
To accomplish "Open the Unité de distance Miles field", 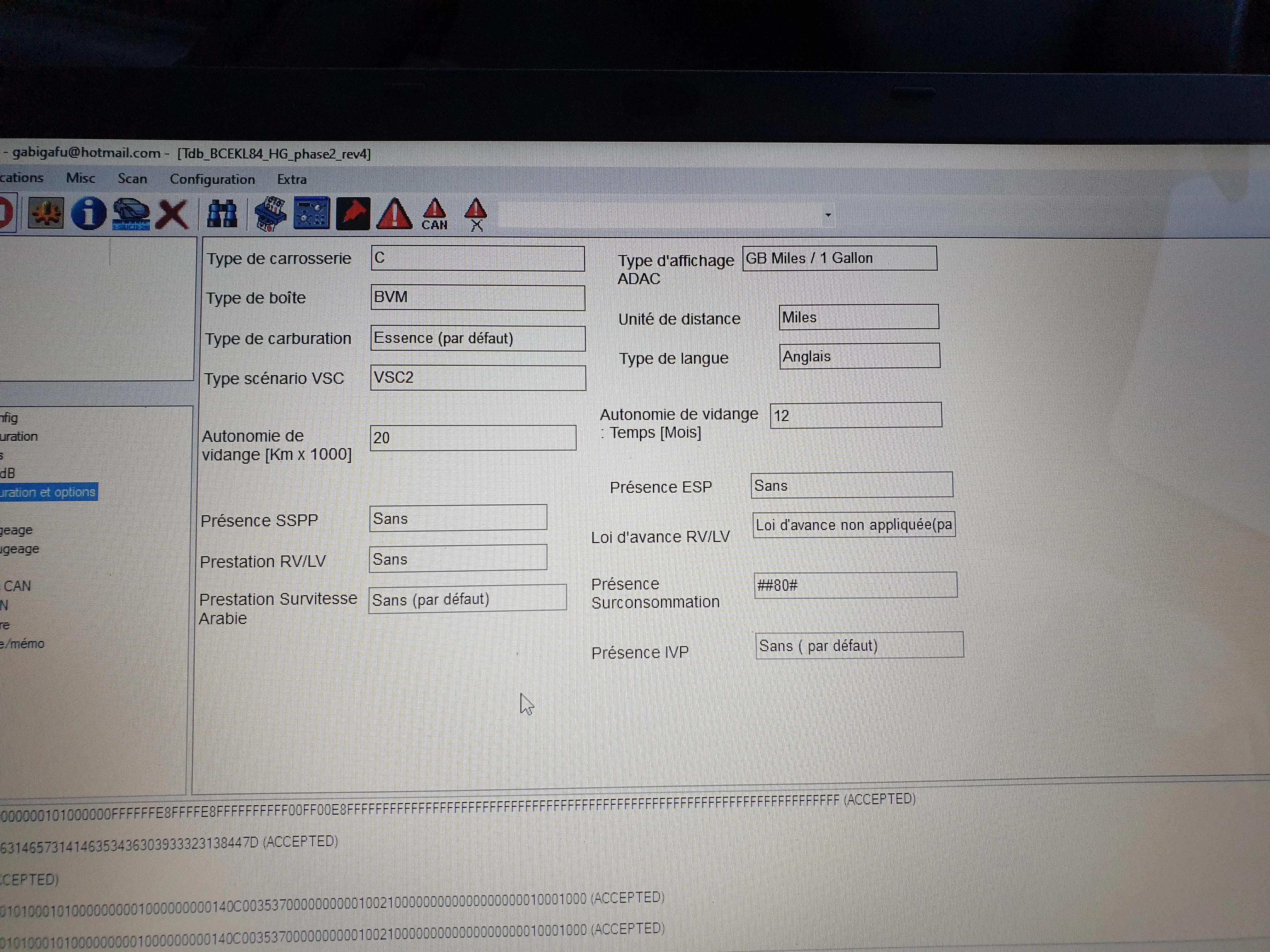I will (x=859, y=317).
